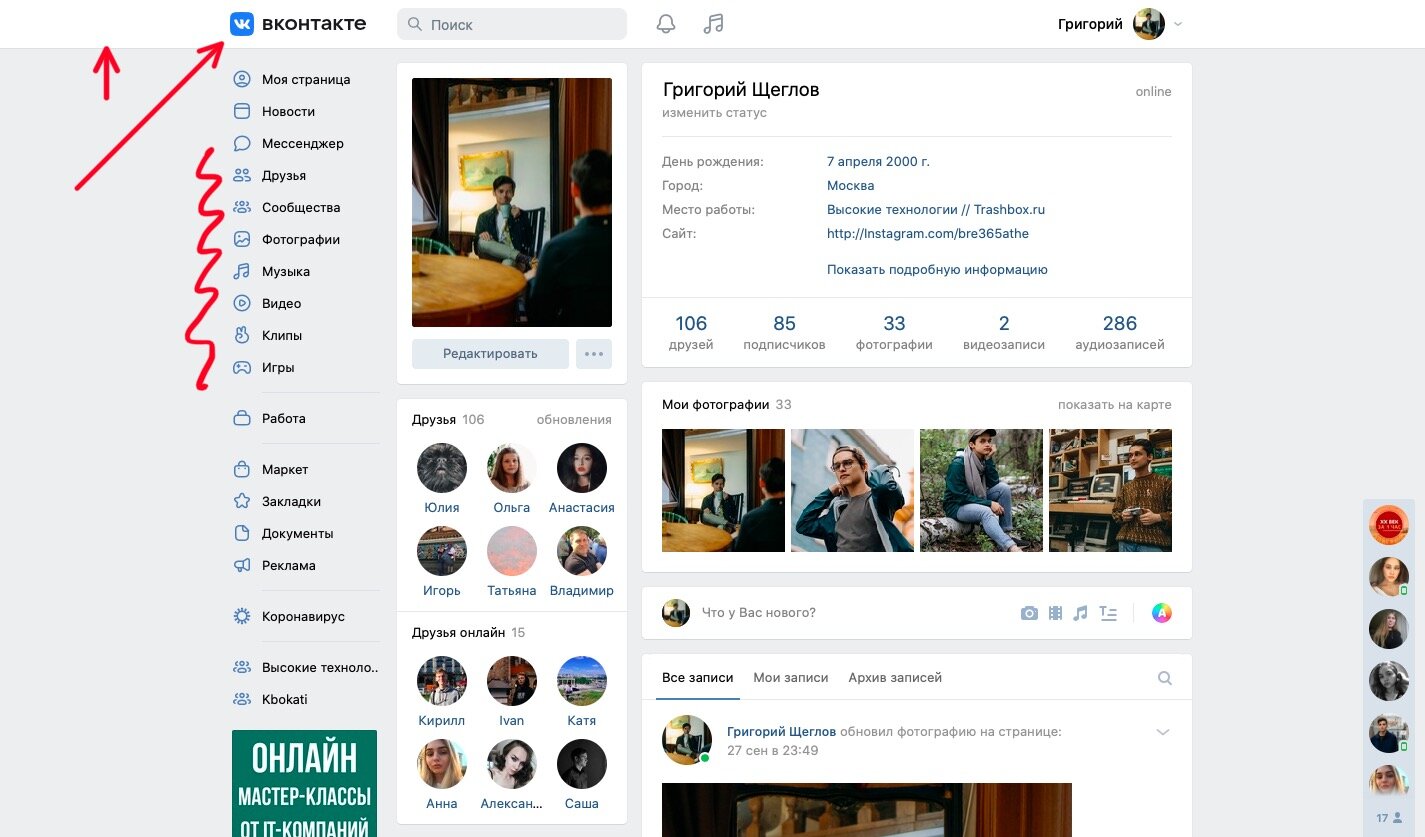The image size is (1425, 837).
Task: Open online friend Кирилл's avatar
Action: [x=442, y=681]
